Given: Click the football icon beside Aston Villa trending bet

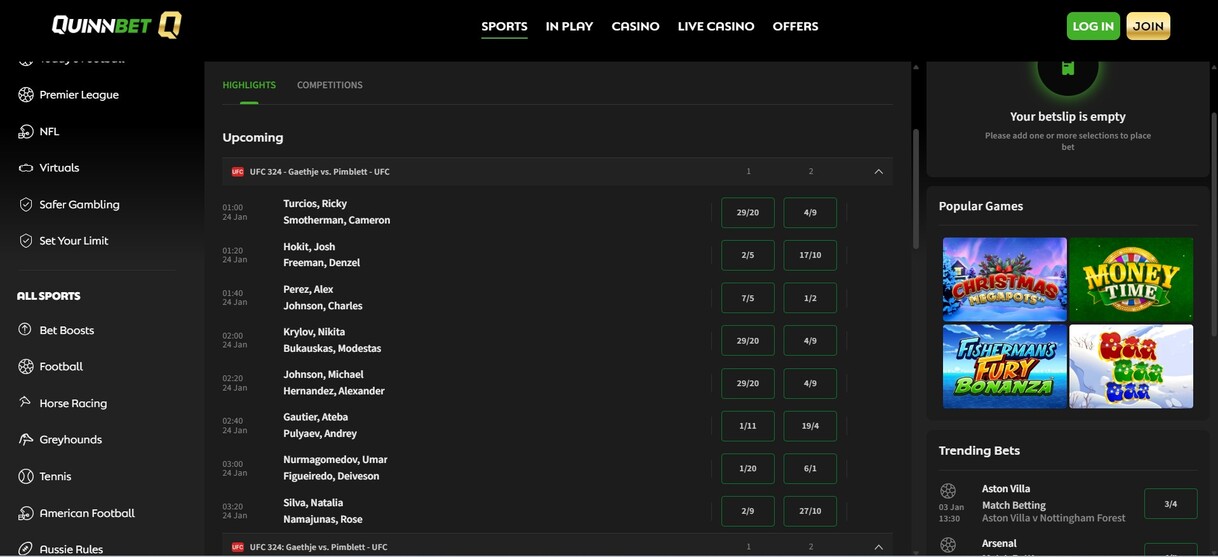Looking at the screenshot, I should tap(948, 491).
